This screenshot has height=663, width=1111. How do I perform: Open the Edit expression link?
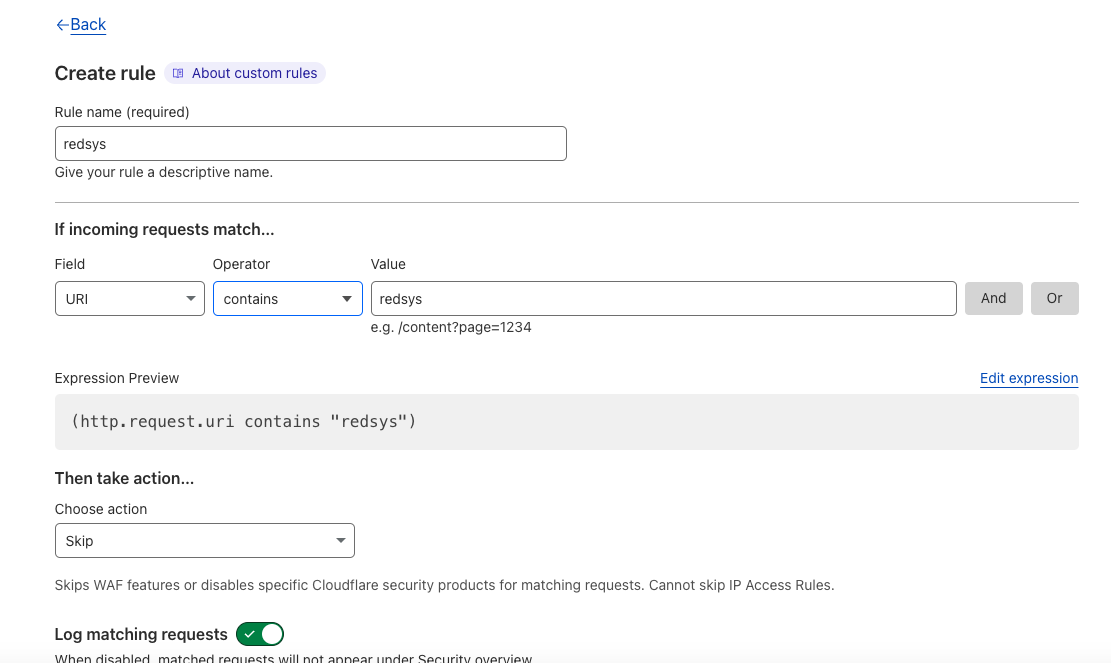point(1029,378)
